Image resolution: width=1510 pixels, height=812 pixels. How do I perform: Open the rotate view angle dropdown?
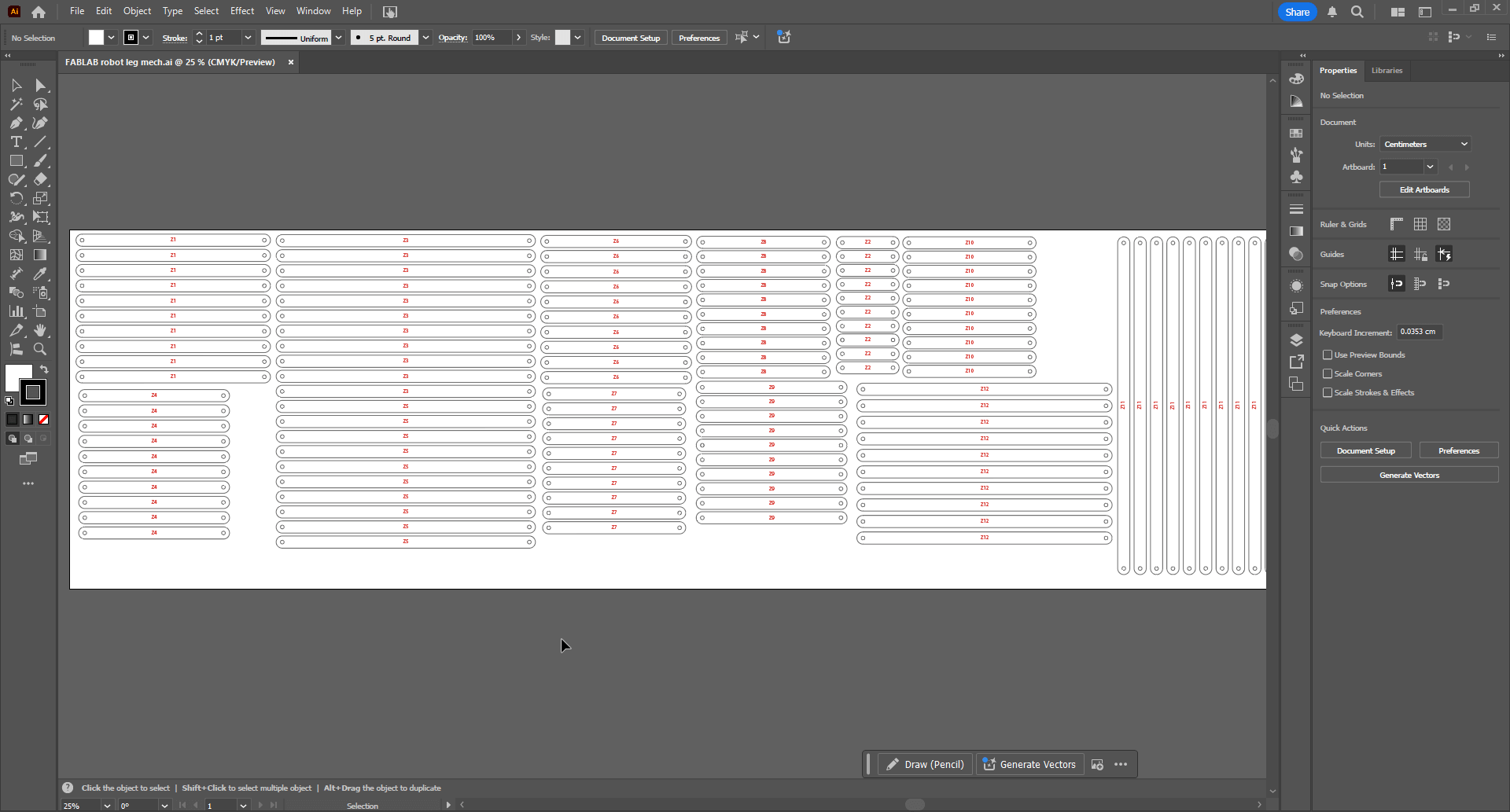click(164, 806)
